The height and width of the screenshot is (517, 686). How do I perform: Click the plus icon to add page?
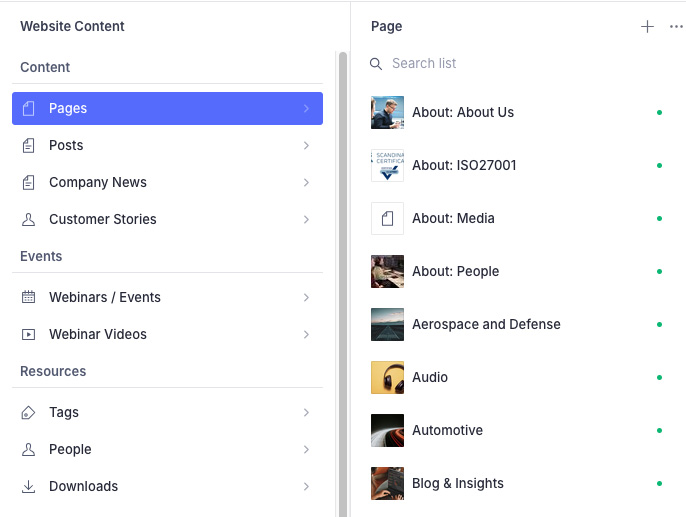pyautogui.click(x=647, y=27)
